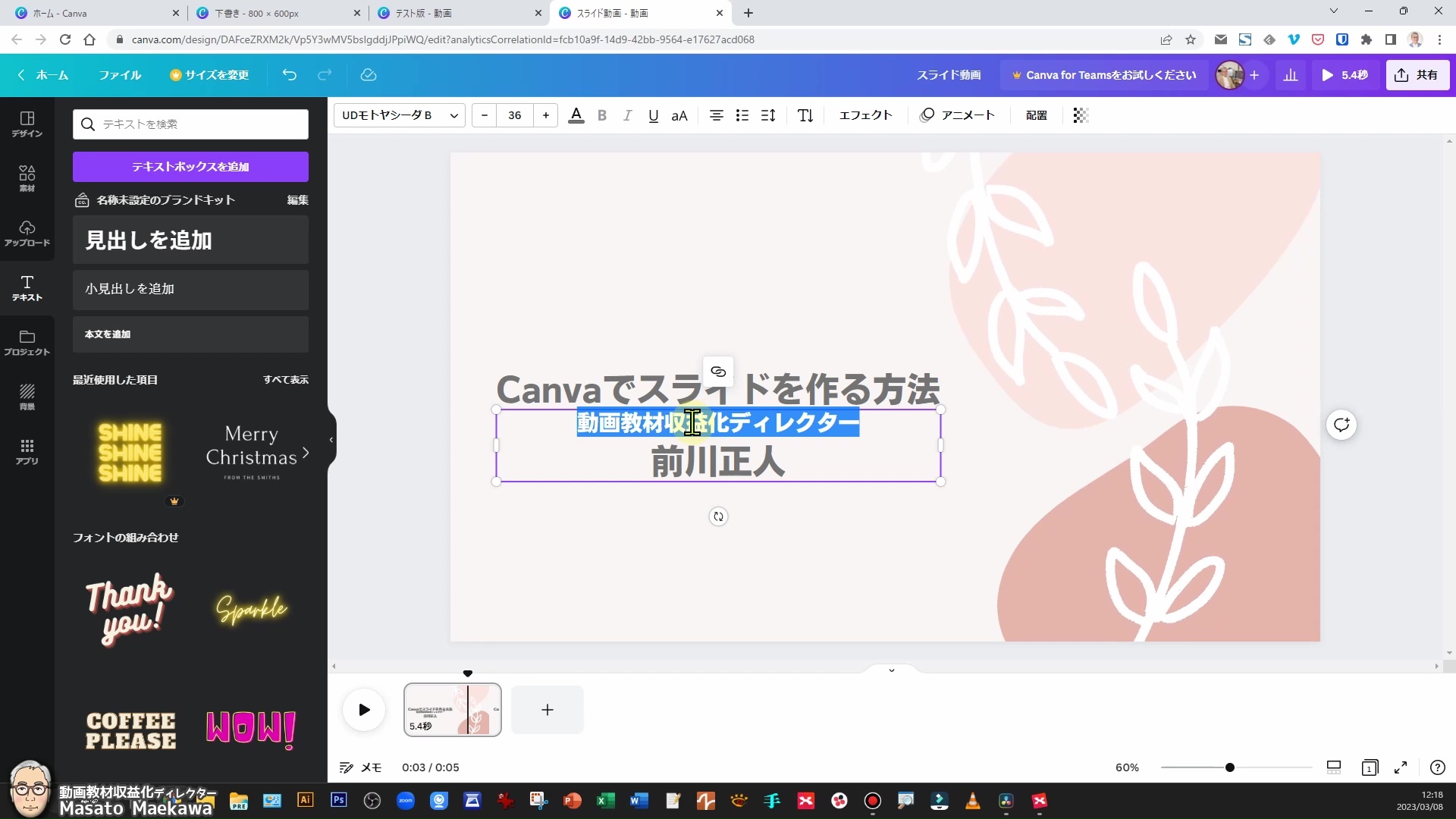Enter fullscreen mode with expand icon
The height and width of the screenshot is (819, 1456).
[x=1401, y=767]
